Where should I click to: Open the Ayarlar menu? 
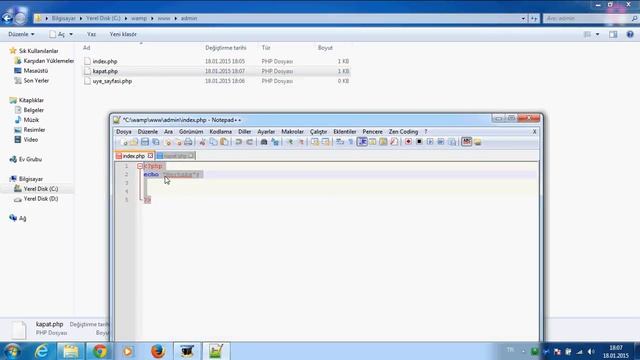coord(266,132)
